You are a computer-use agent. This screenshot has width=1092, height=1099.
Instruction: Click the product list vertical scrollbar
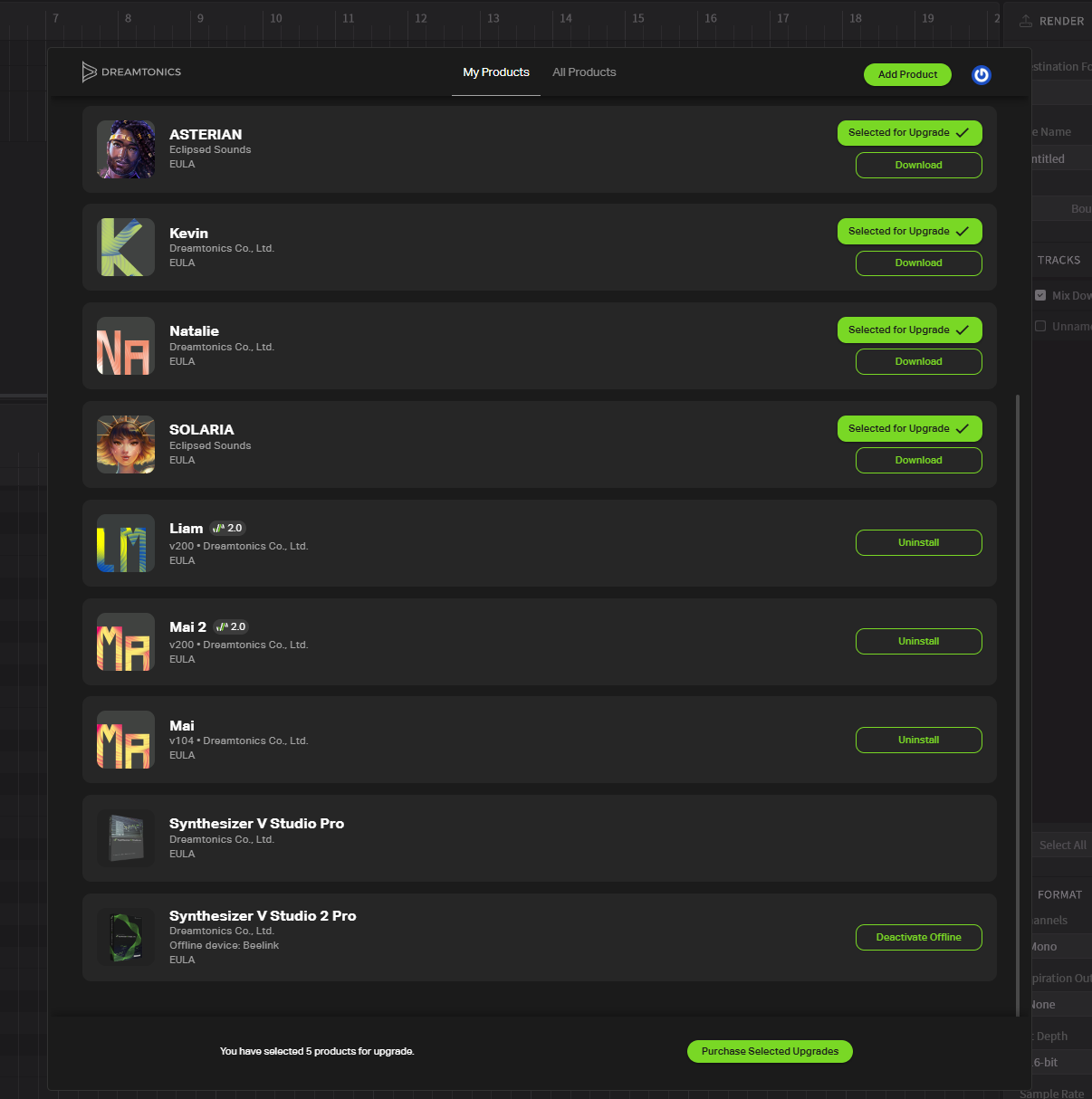(1018, 704)
